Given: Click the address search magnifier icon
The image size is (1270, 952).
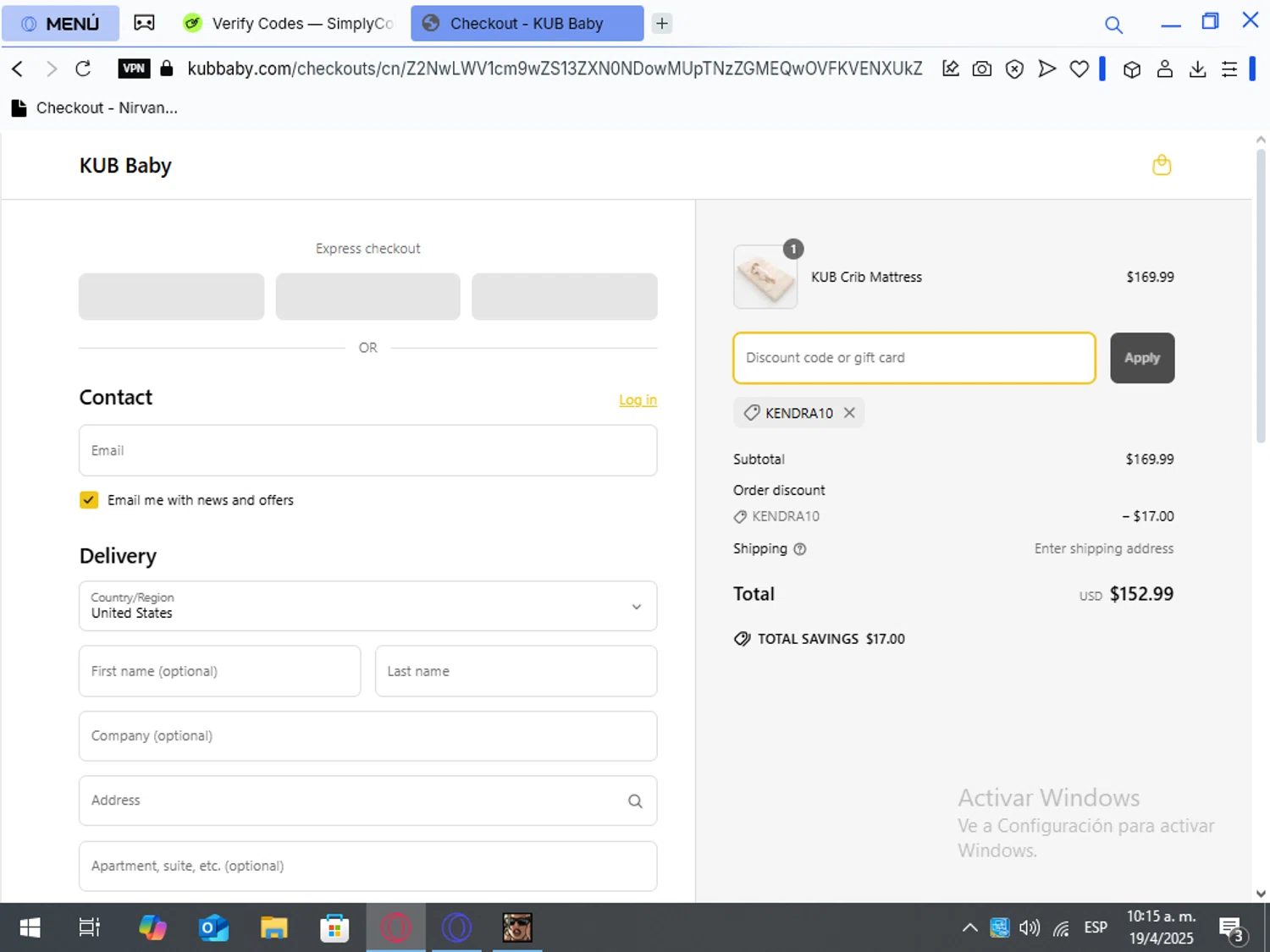Looking at the screenshot, I should click(x=635, y=801).
